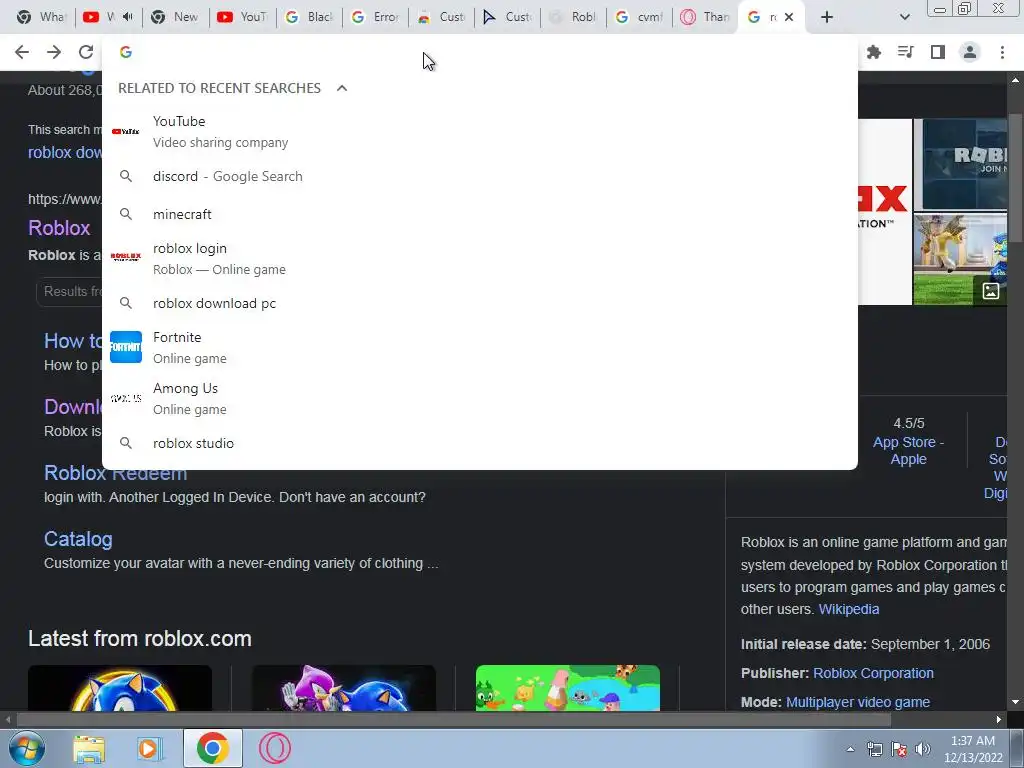1024x768 pixels.
Task: Show hidden system tray icons
Action: coord(850,749)
